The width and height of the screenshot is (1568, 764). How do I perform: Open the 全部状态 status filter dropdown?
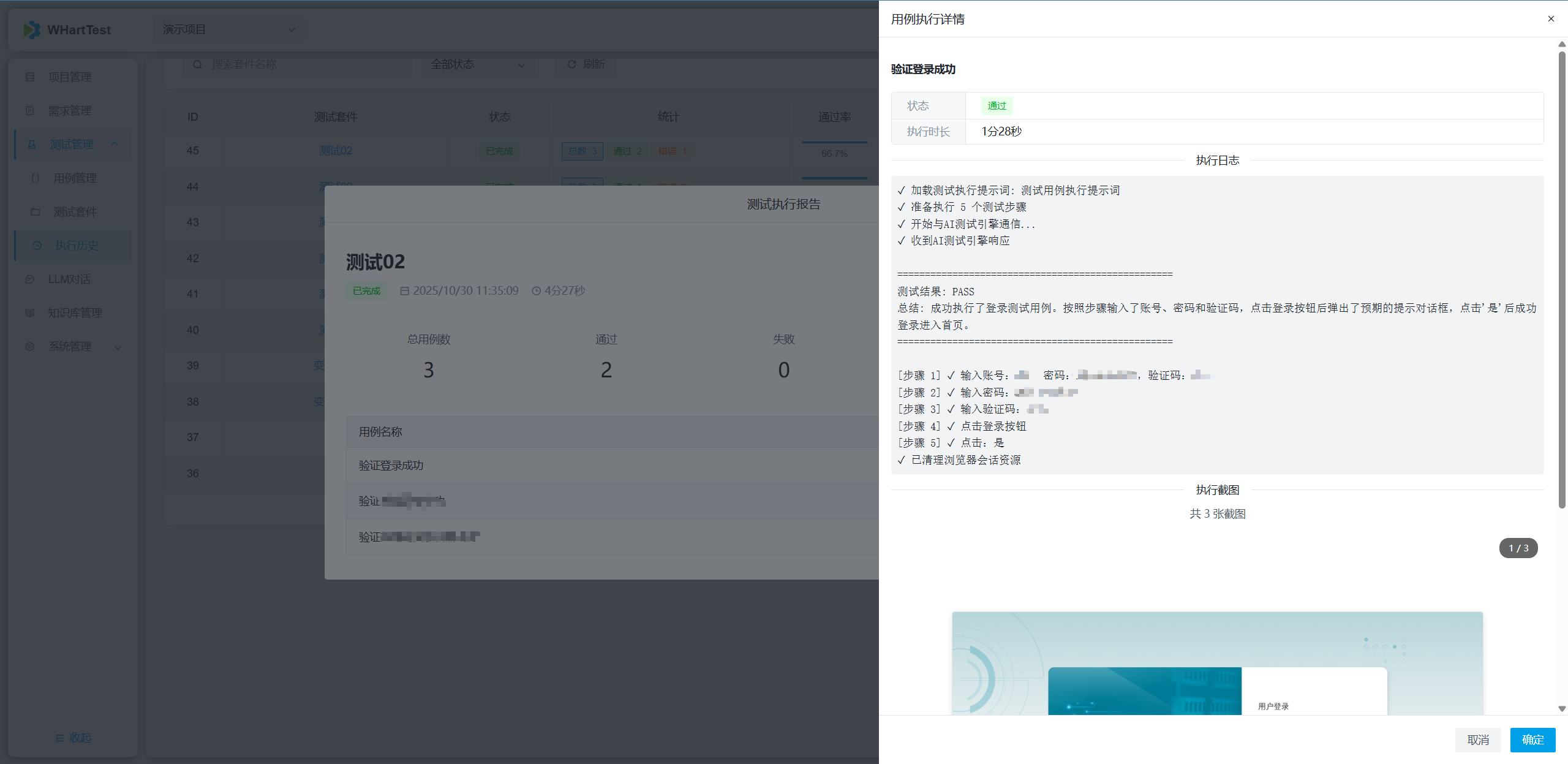click(478, 64)
